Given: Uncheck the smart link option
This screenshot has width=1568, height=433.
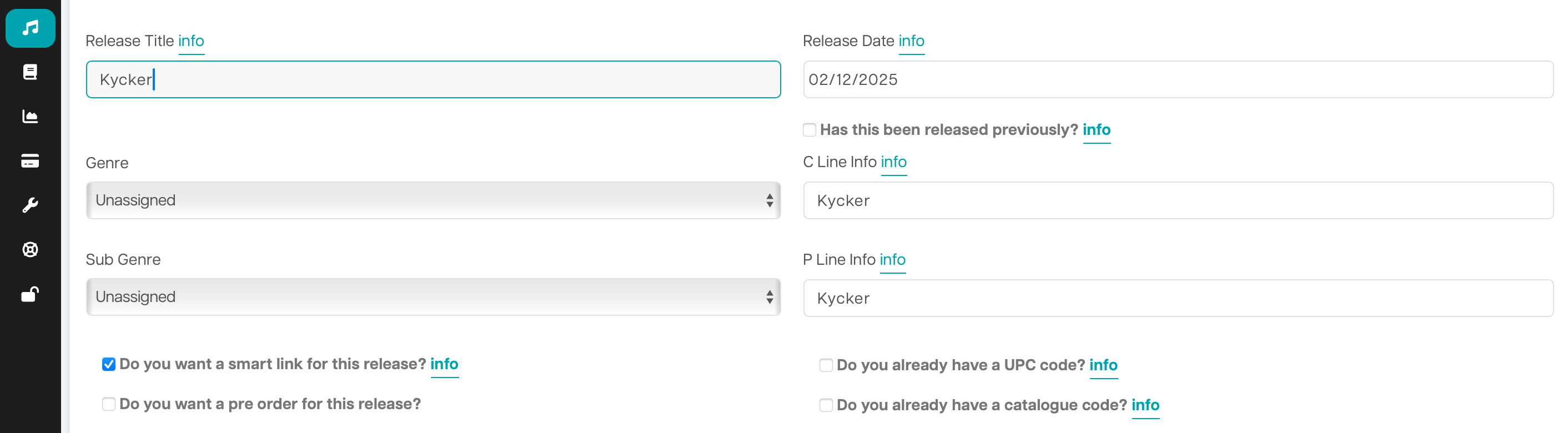Looking at the screenshot, I should [108, 364].
